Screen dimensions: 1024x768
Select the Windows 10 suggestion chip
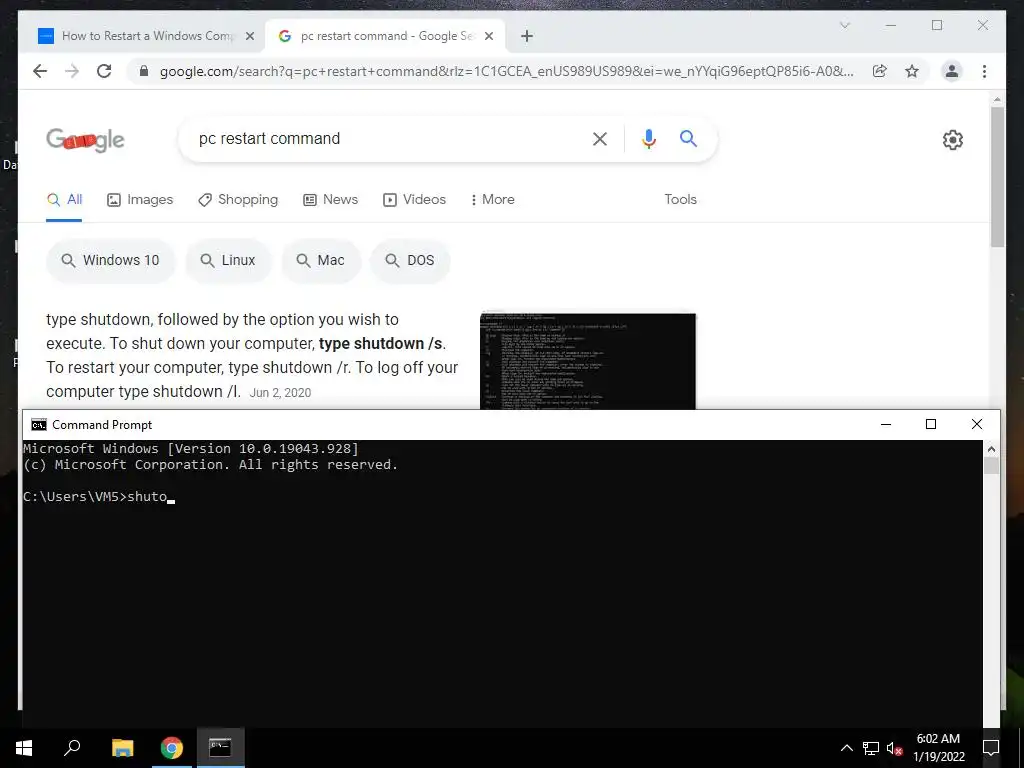[110, 260]
